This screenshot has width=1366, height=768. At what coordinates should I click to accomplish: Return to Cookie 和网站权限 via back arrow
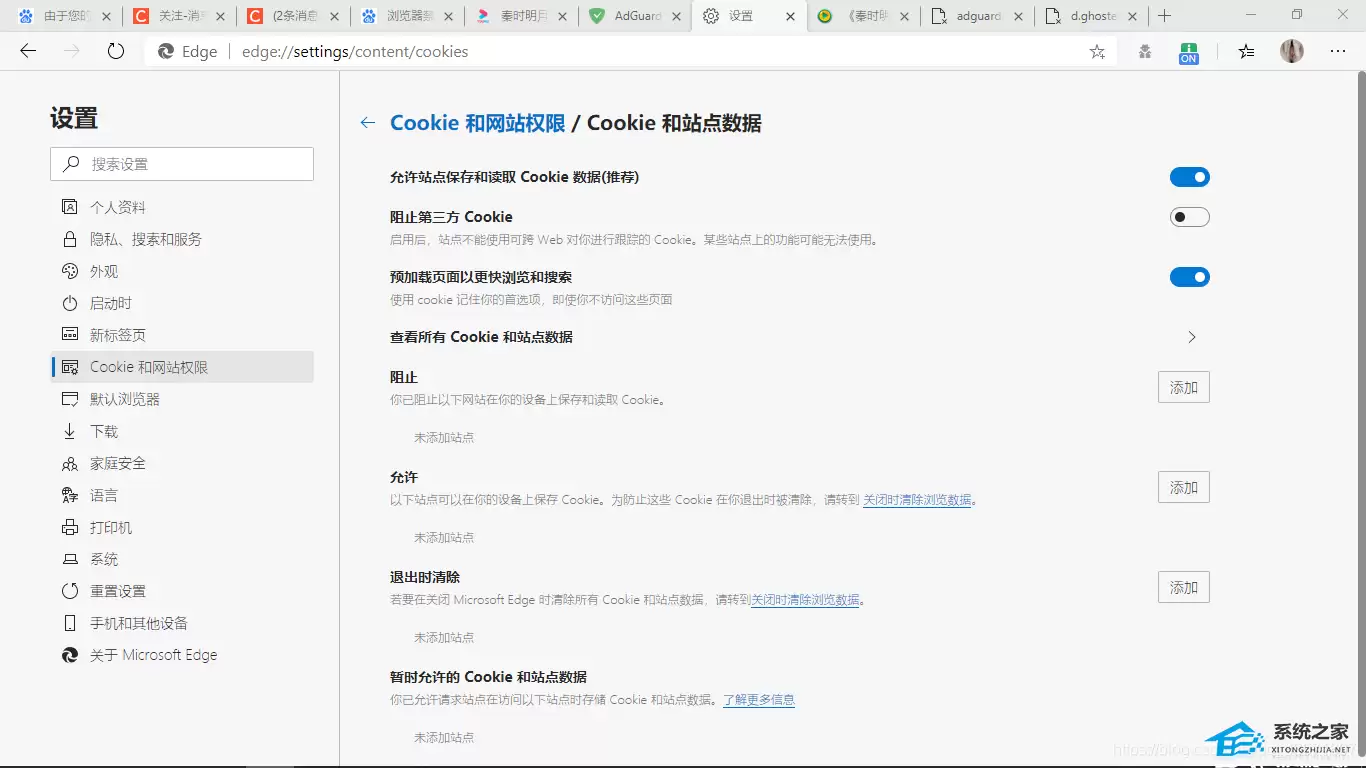click(368, 122)
